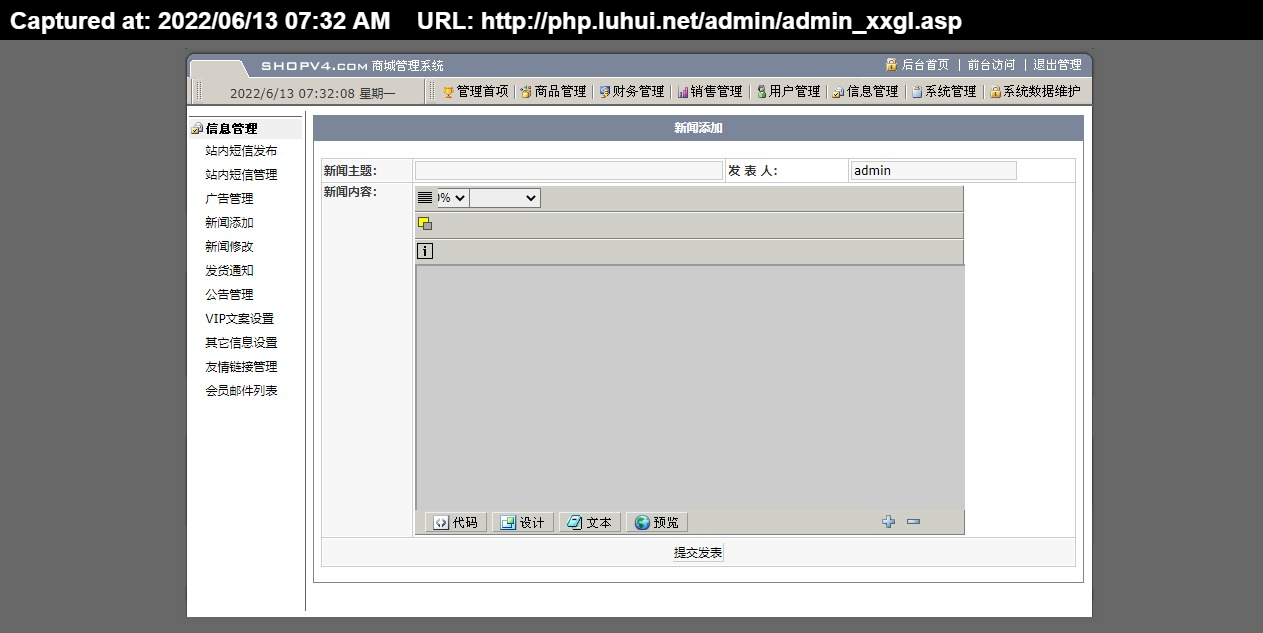
Task: Open the zoom percent dropdown
Action: click(452, 198)
